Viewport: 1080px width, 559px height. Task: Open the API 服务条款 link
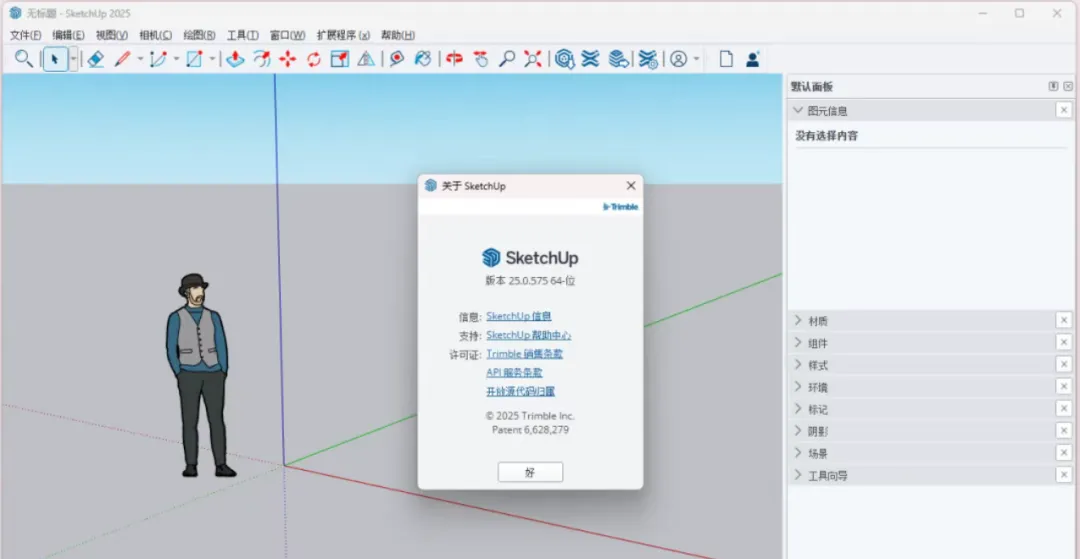click(514, 372)
